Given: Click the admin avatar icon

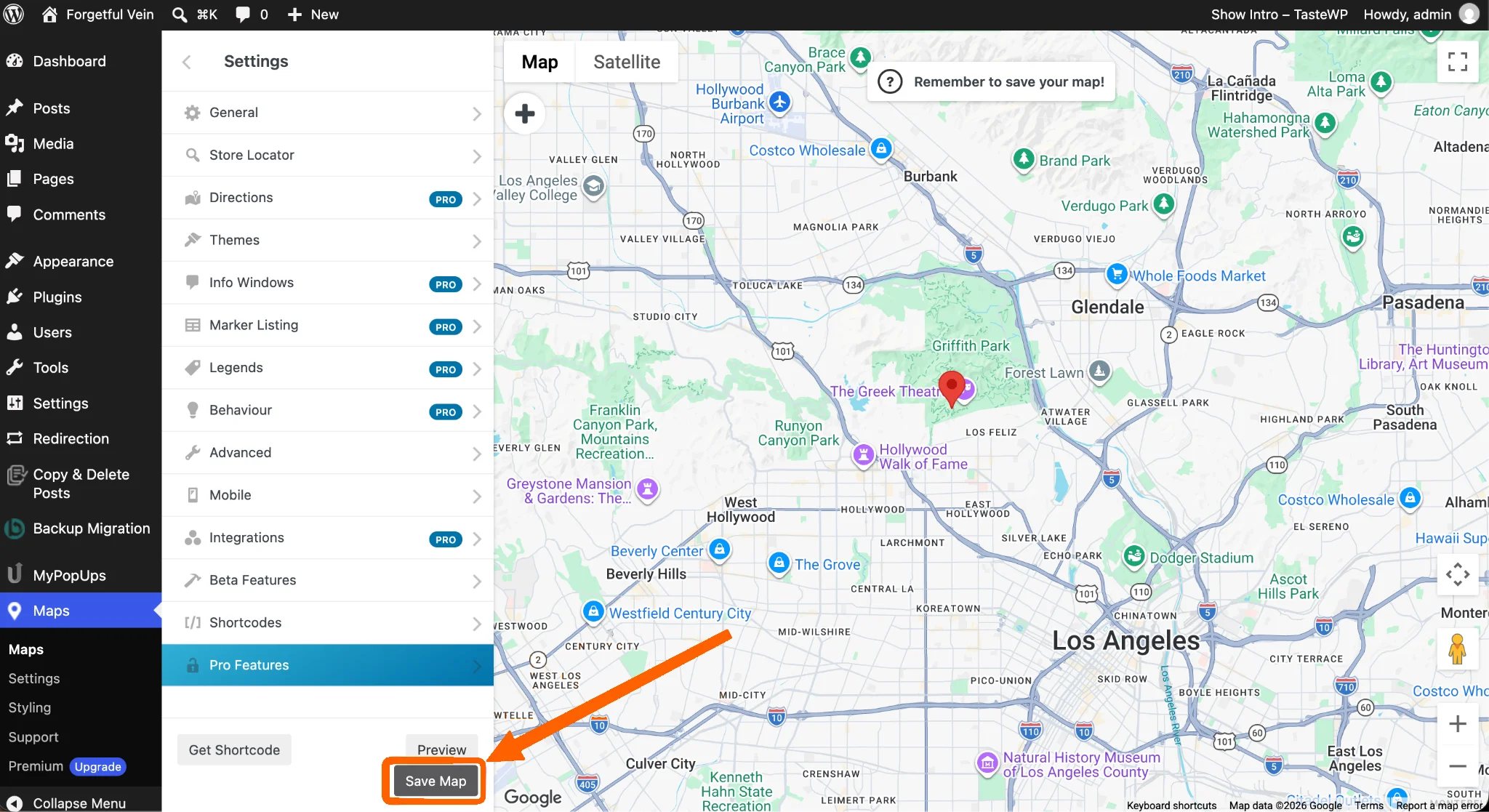Looking at the screenshot, I should pyautogui.click(x=1469, y=15).
